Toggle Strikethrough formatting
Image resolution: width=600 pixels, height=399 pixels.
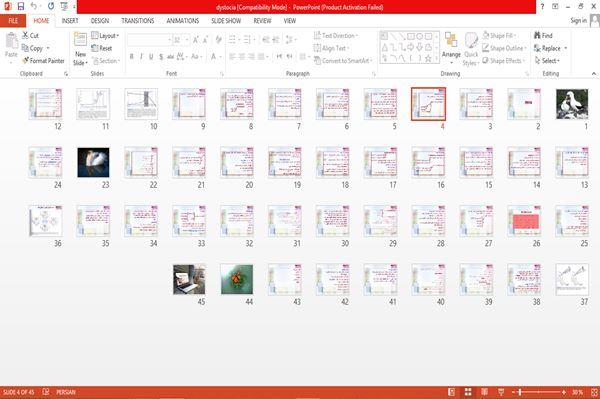(170, 57)
